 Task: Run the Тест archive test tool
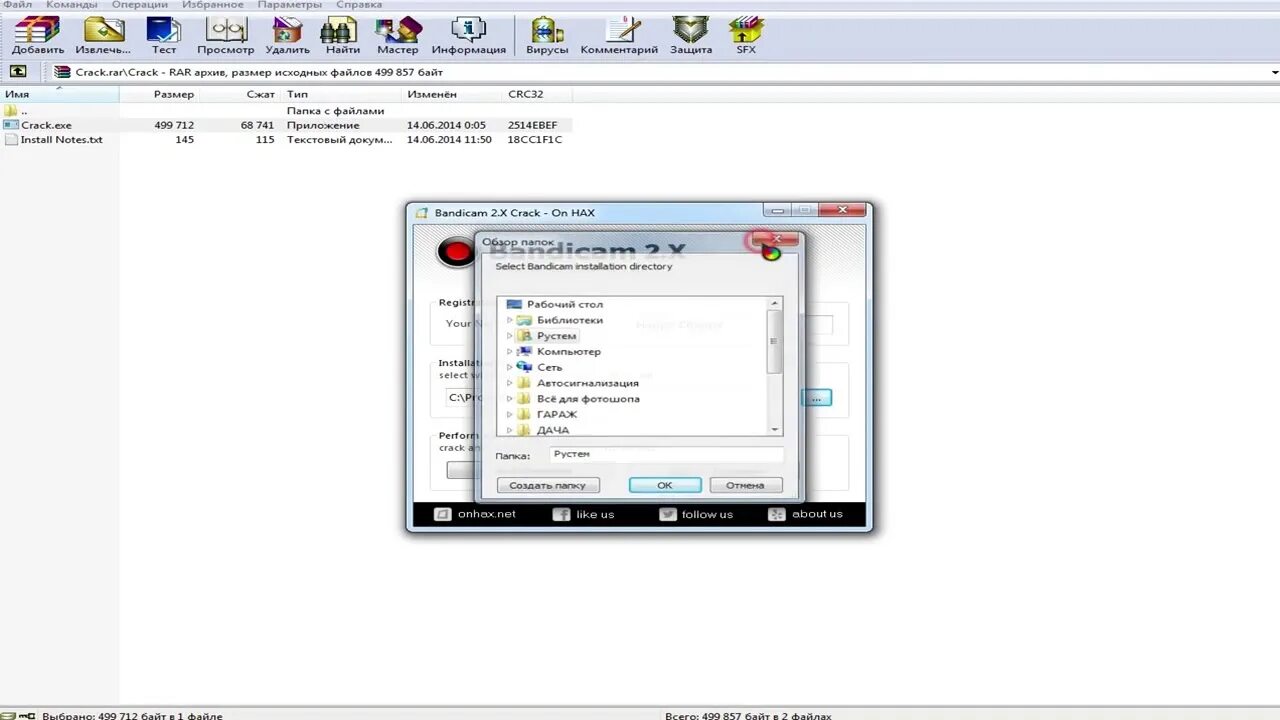[x=163, y=36]
